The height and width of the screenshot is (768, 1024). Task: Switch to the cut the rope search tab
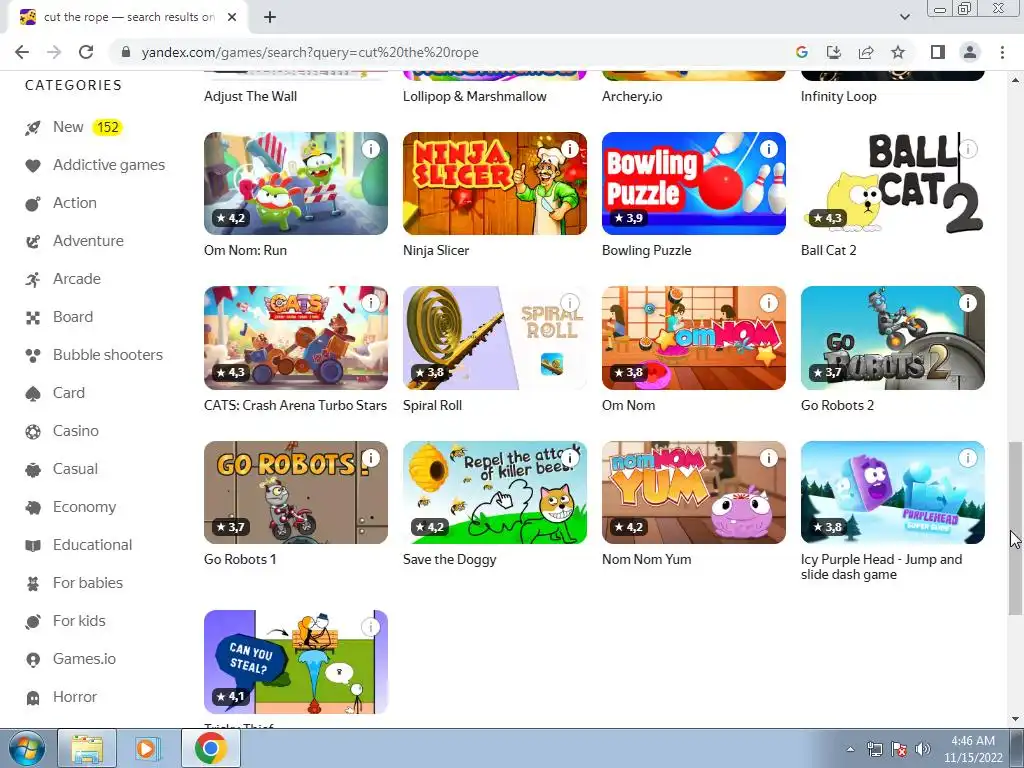pyautogui.click(x=128, y=17)
